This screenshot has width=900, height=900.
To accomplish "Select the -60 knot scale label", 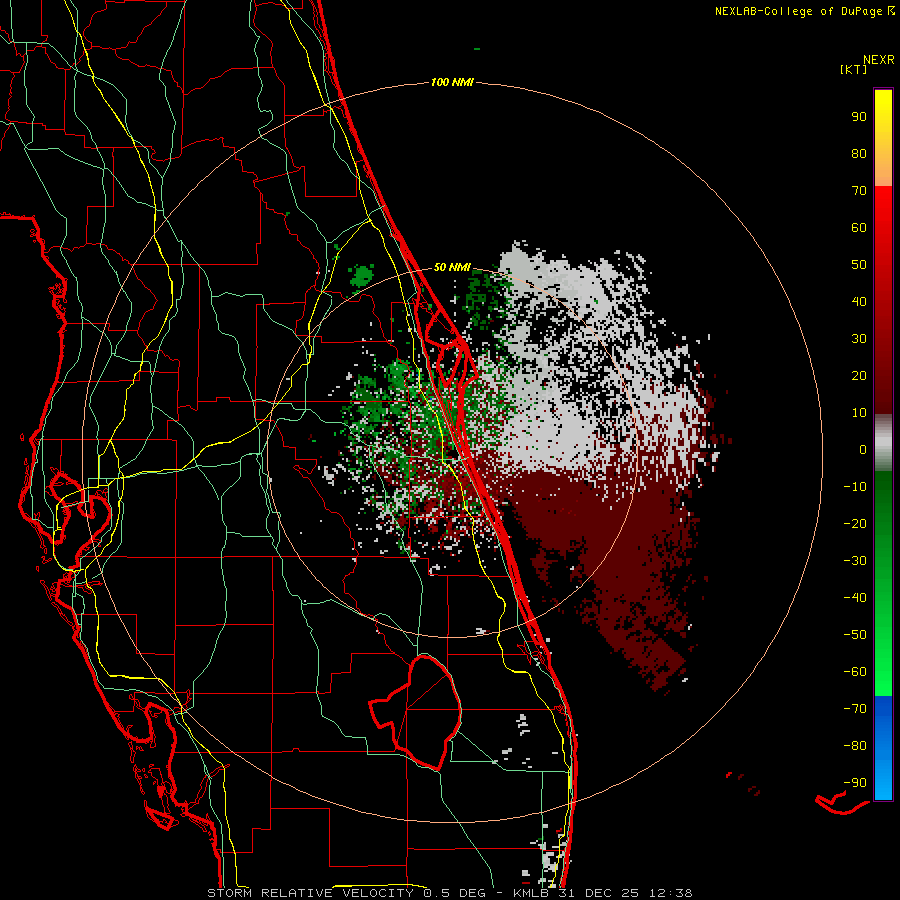I will [855, 672].
